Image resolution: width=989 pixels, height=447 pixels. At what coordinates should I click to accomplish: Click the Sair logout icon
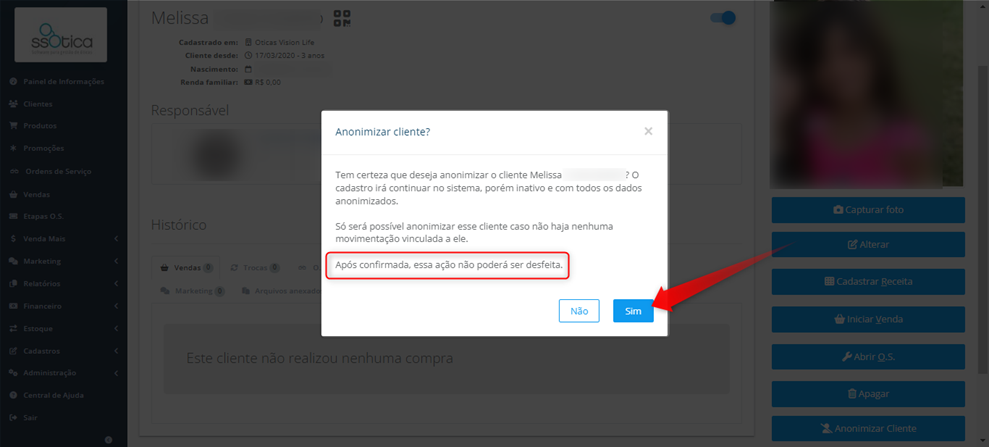[13, 418]
